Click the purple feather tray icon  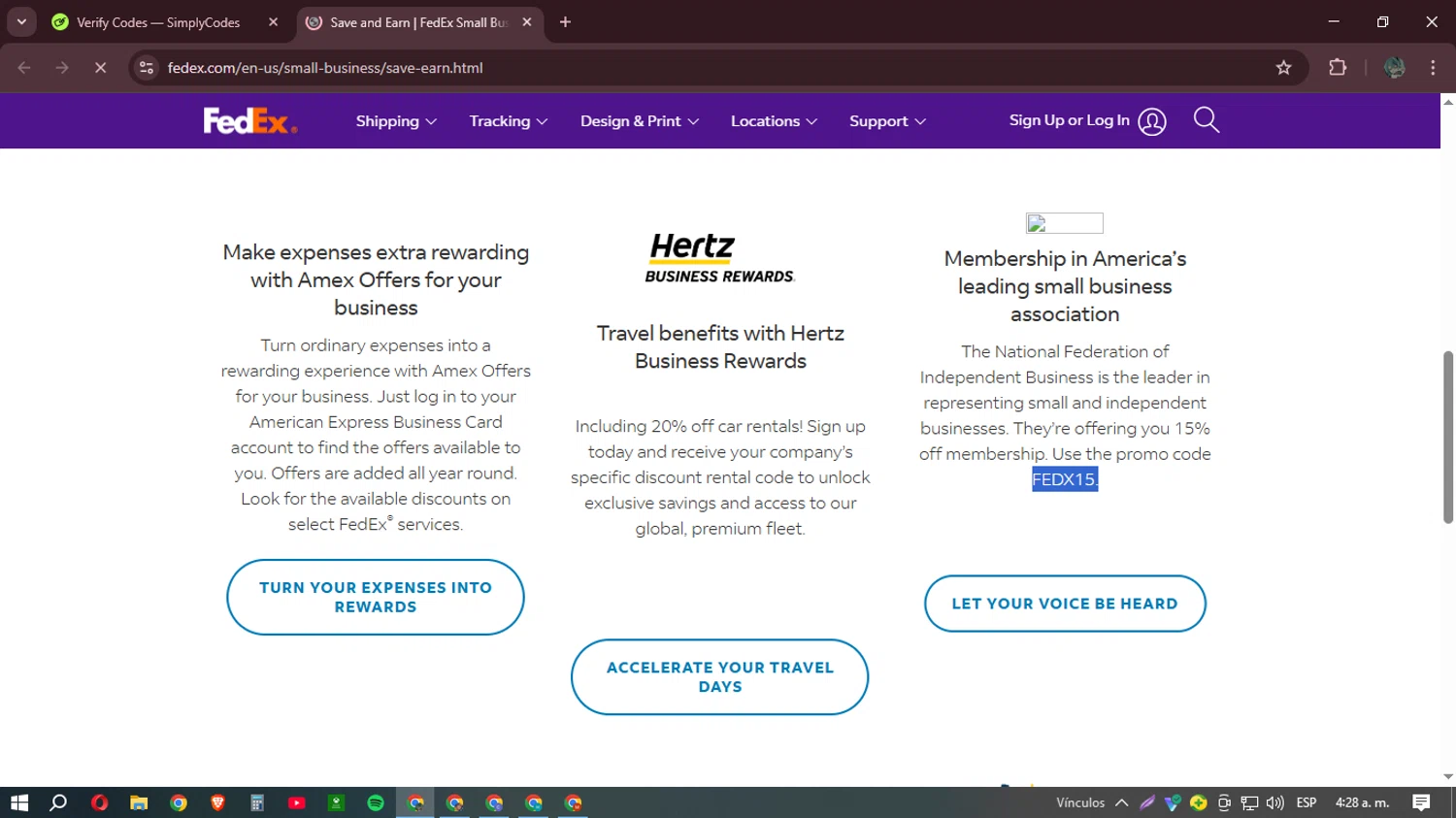(x=1147, y=802)
